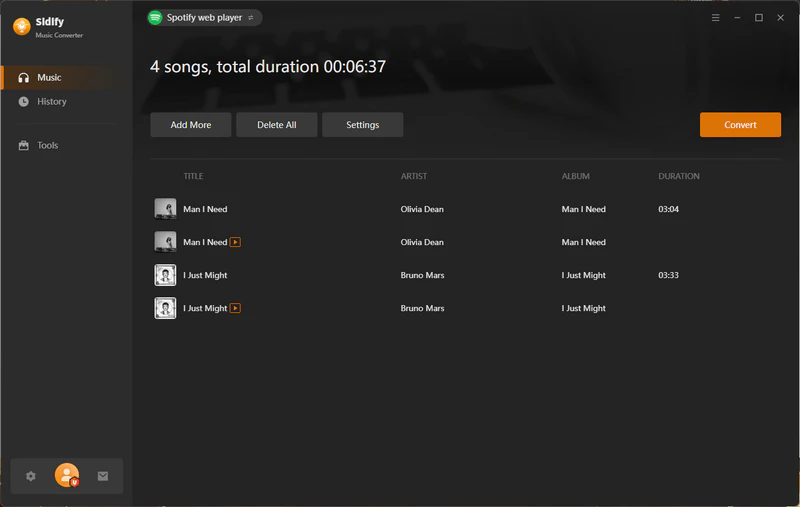Screen dimensions: 800x507
Task: Click the DURATION column header
Action: pos(679,176)
